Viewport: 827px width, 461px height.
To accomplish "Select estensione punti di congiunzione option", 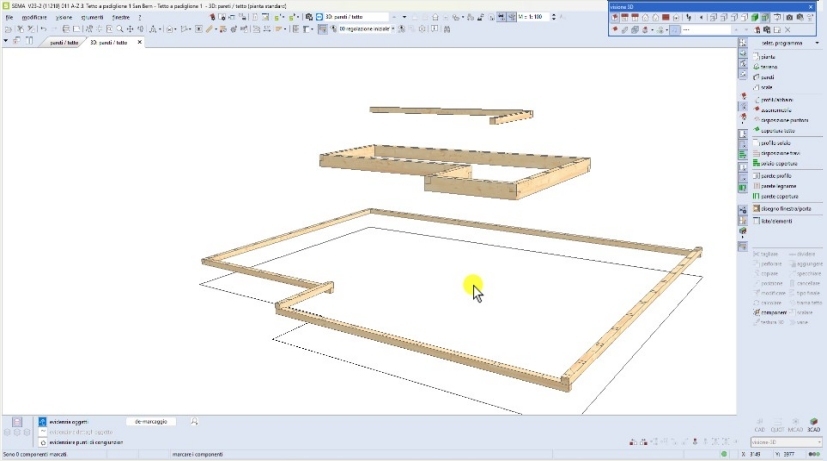I will pos(85,441).
